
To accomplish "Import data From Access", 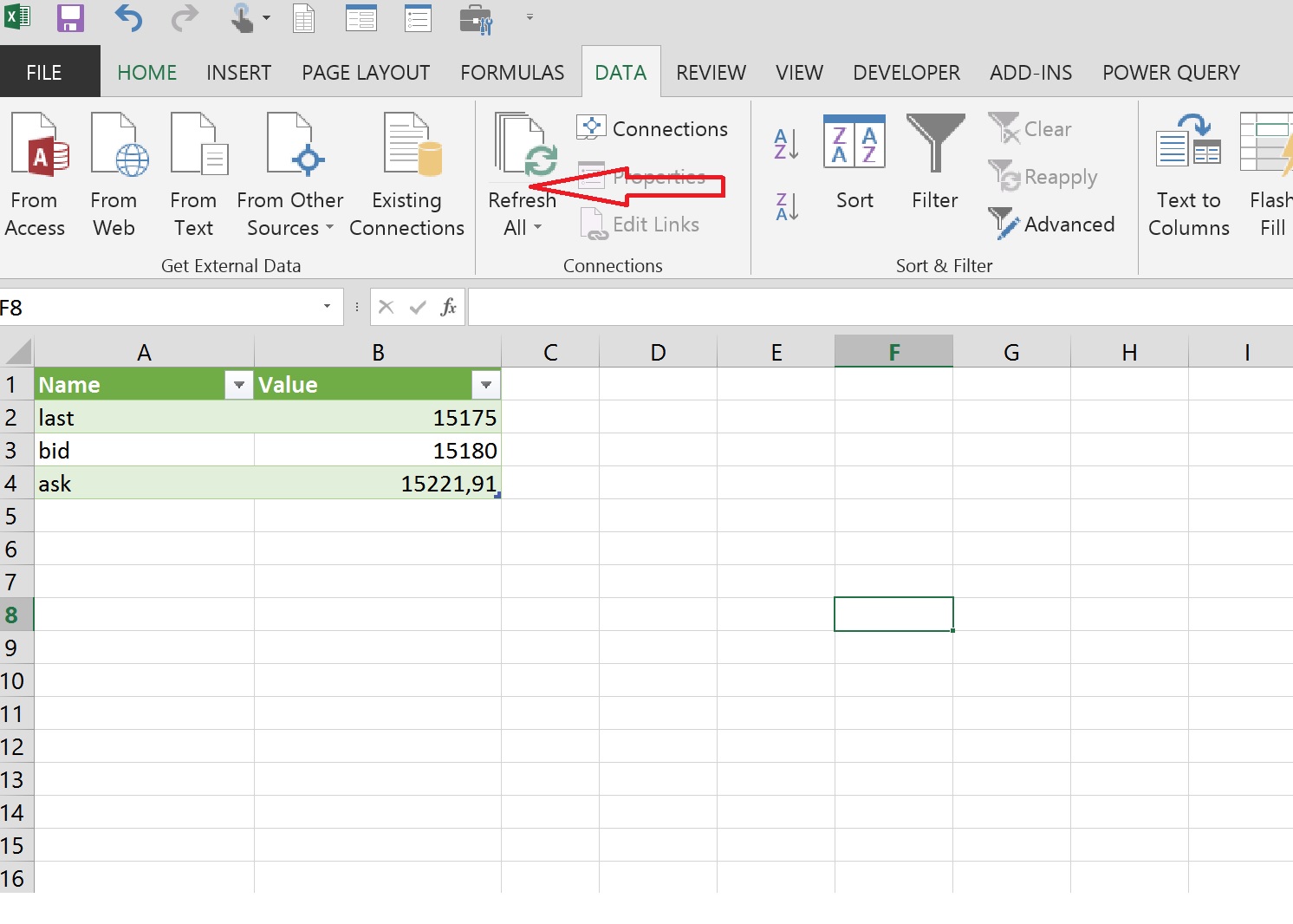I will pyautogui.click(x=36, y=176).
